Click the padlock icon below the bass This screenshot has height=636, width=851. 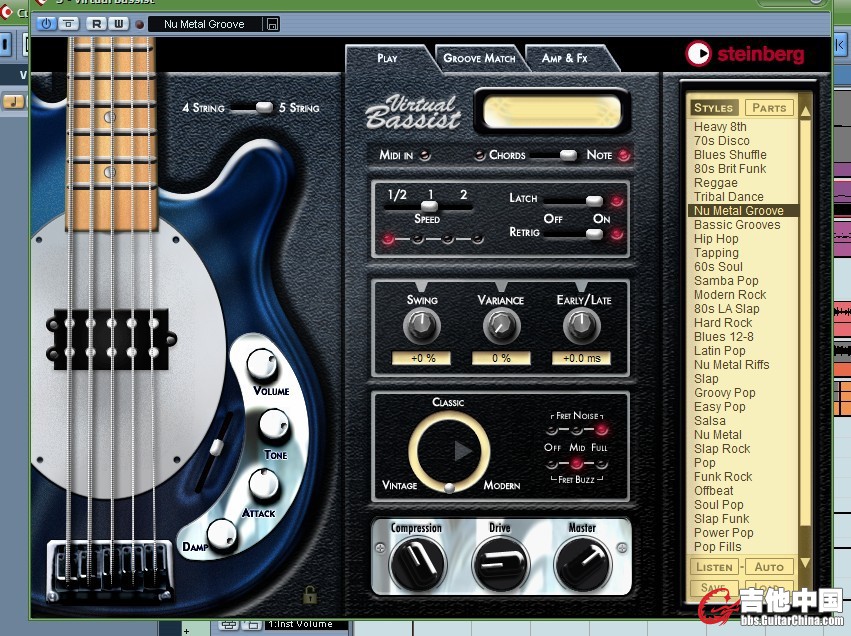[310, 595]
